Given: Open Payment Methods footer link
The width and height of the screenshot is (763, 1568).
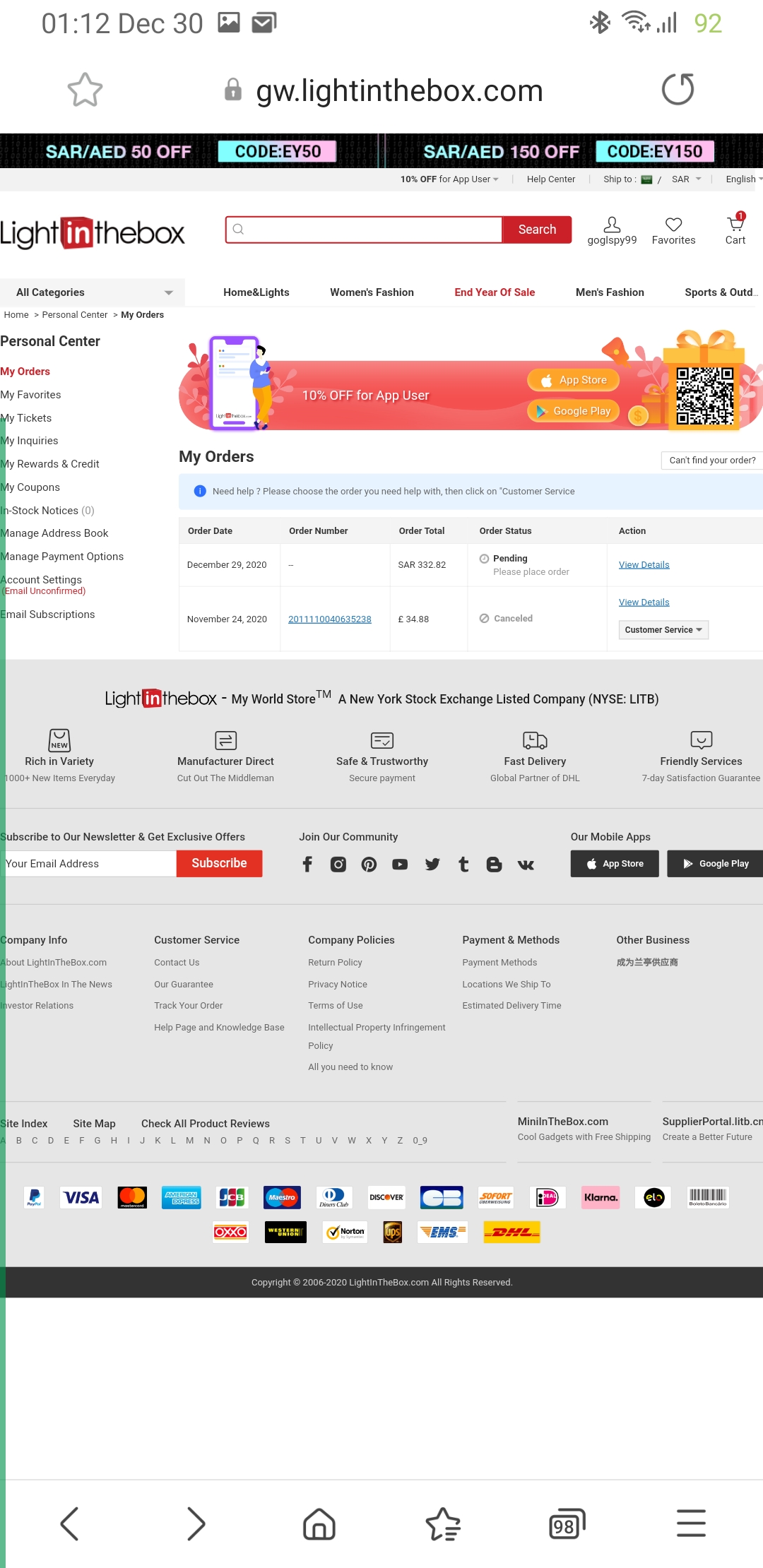Looking at the screenshot, I should pyautogui.click(x=499, y=963).
